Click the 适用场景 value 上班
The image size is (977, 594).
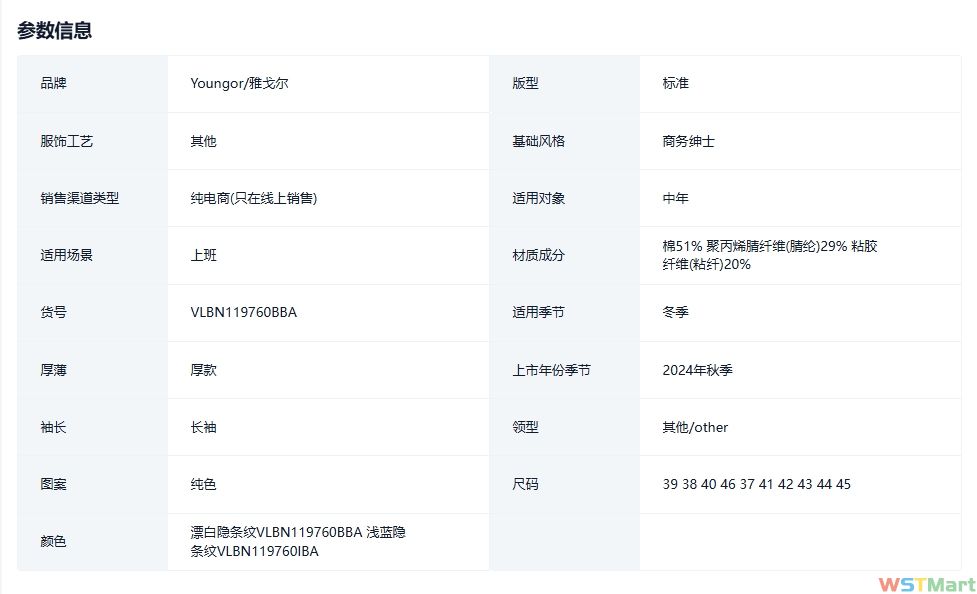coord(203,255)
